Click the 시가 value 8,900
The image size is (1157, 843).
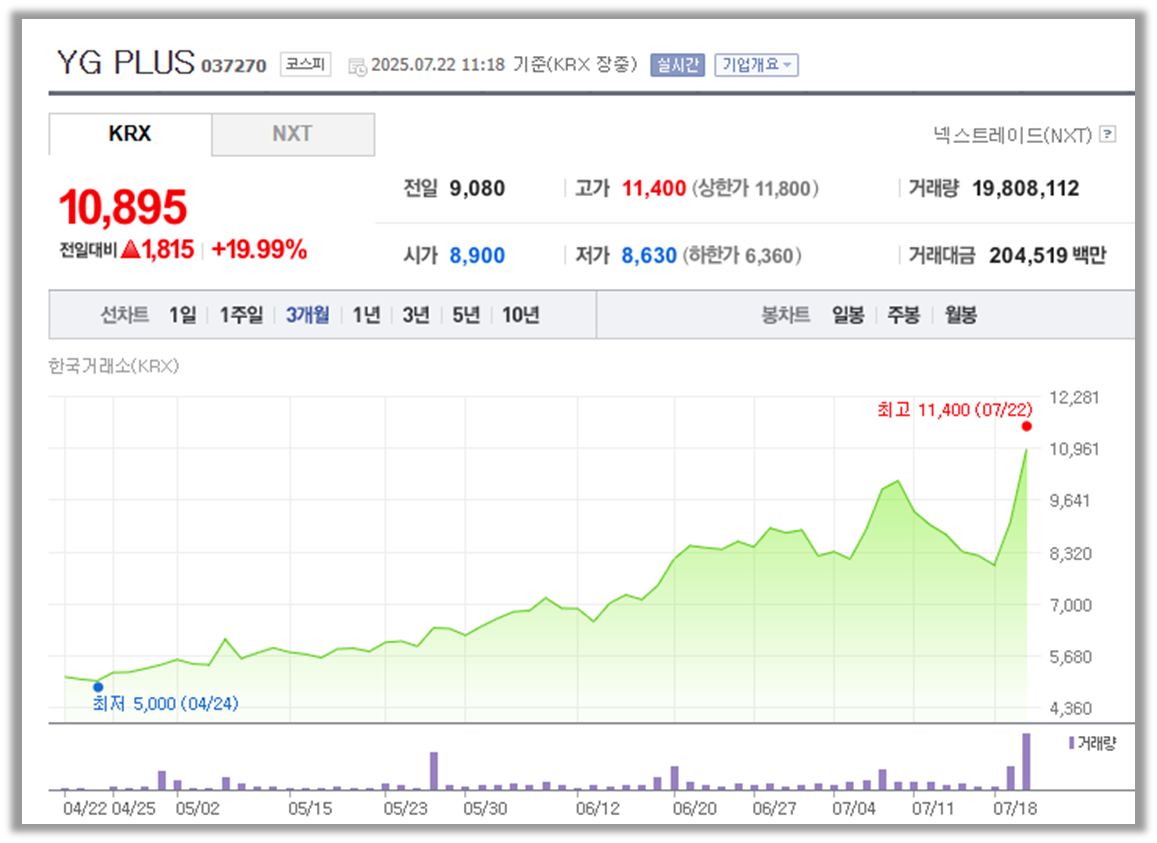(477, 255)
